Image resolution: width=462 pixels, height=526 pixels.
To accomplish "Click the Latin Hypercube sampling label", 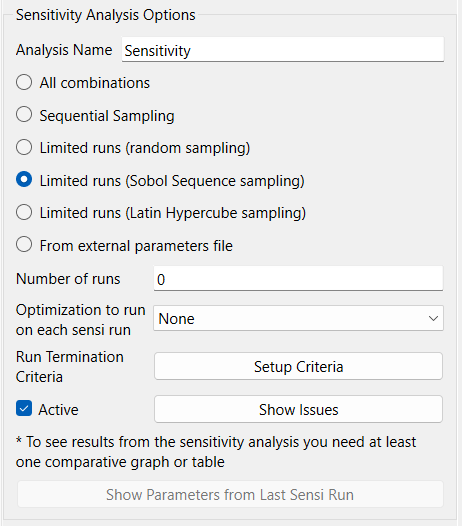I will pyautogui.click(x=173, y=213).
